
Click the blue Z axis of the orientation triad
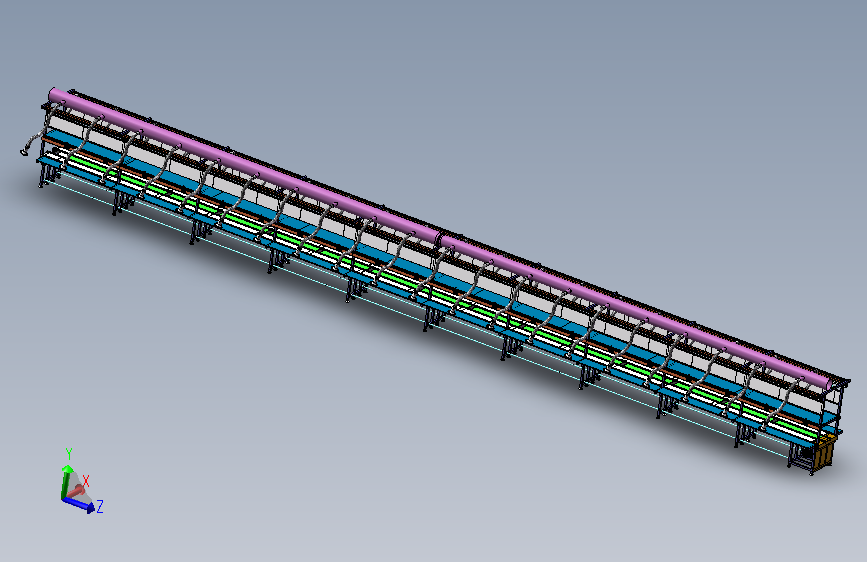click(x=77, y=503)
